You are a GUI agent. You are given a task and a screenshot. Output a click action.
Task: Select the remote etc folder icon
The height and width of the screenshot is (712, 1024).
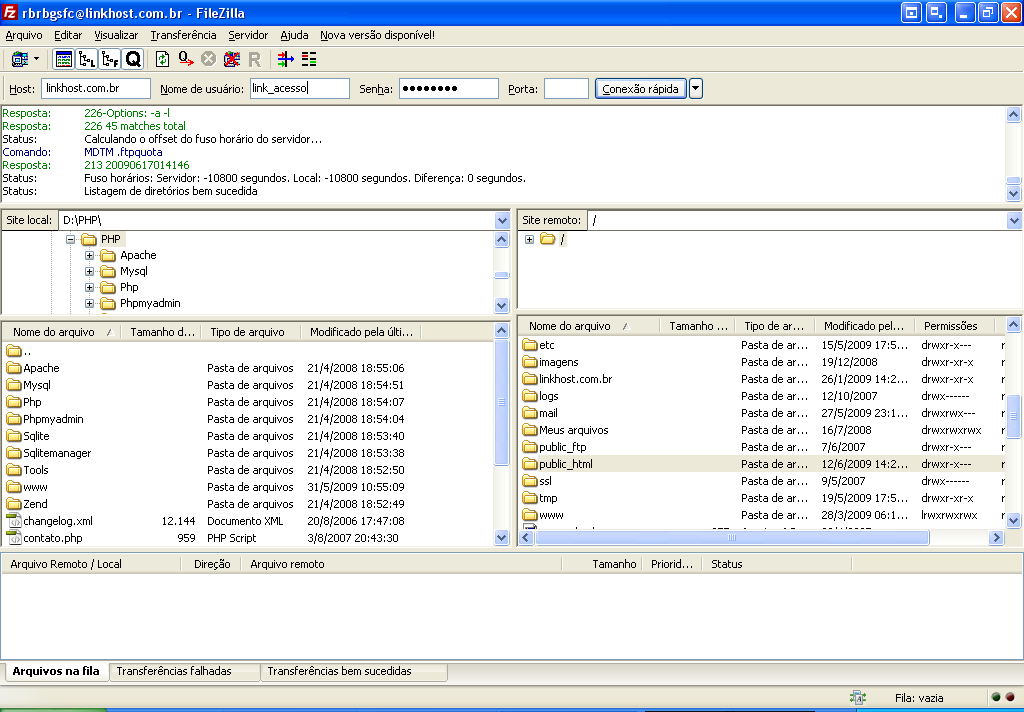coord(530,345)
